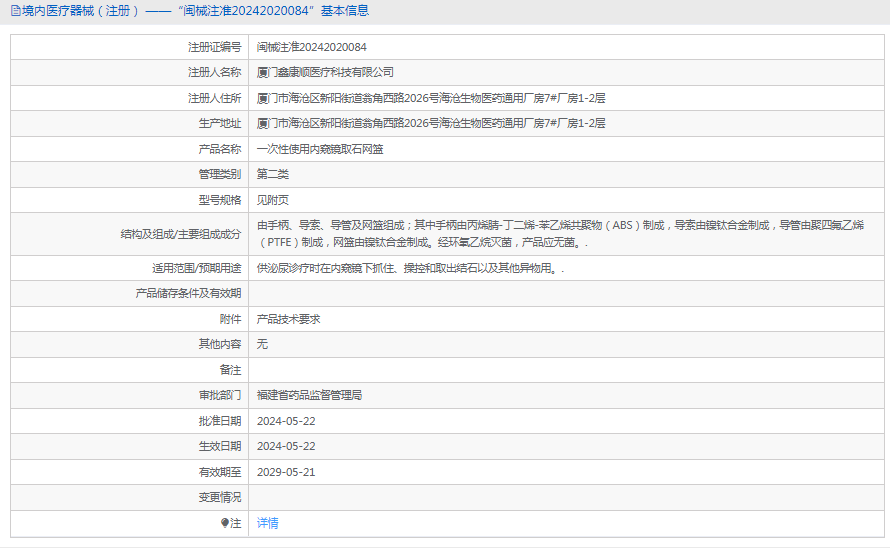Click the 注册证编号 label
The width and height of the screenshot is (890, 548).
tap(215, 47)
